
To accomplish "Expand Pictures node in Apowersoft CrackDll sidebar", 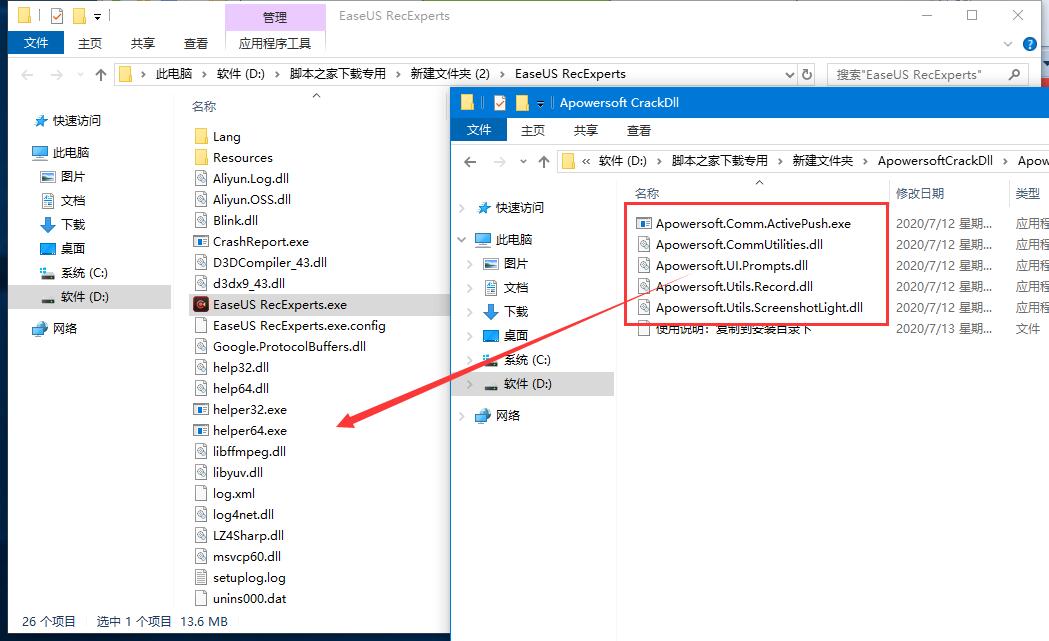I will click(470, 264).
